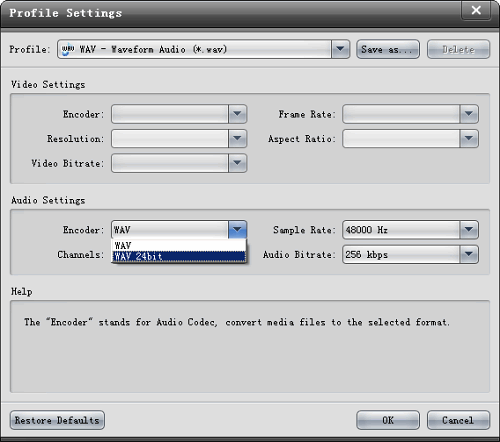Screen dimensions: 500x442
Task: Open the Sample Rate dropdown arrow
Action: pos(469,230)
